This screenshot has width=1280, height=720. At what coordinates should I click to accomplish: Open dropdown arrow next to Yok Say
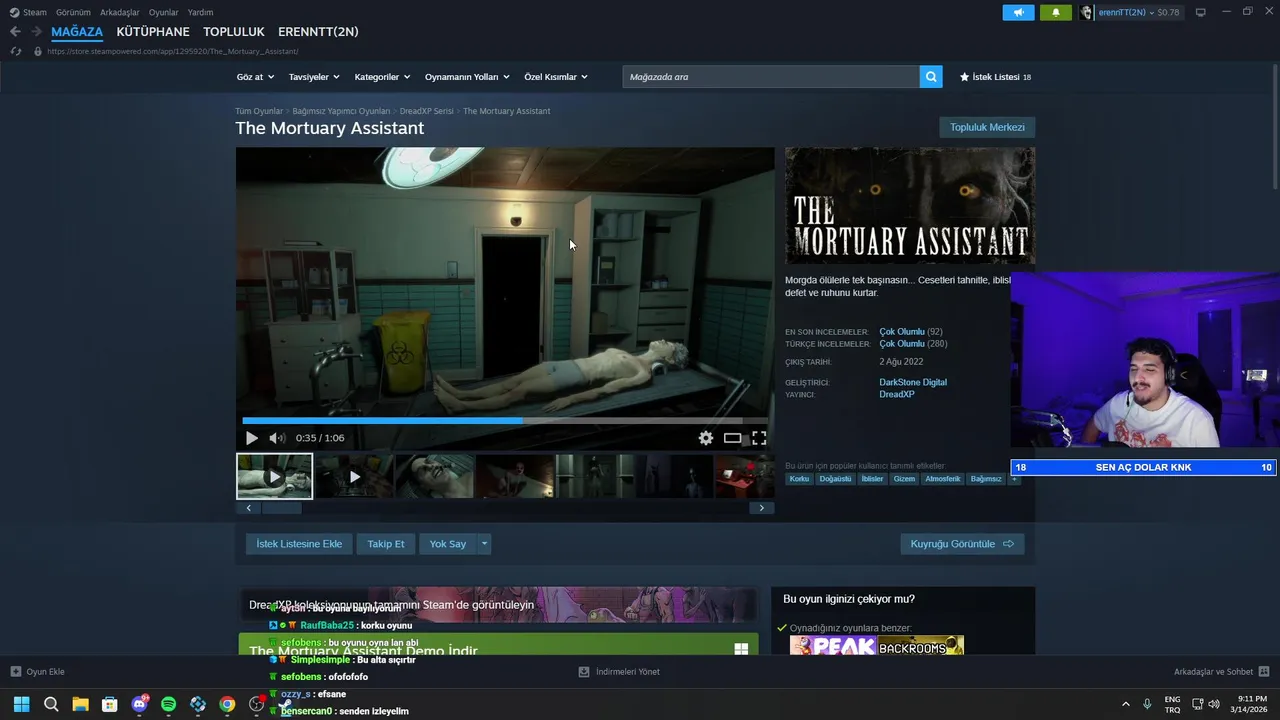[484, 544]
